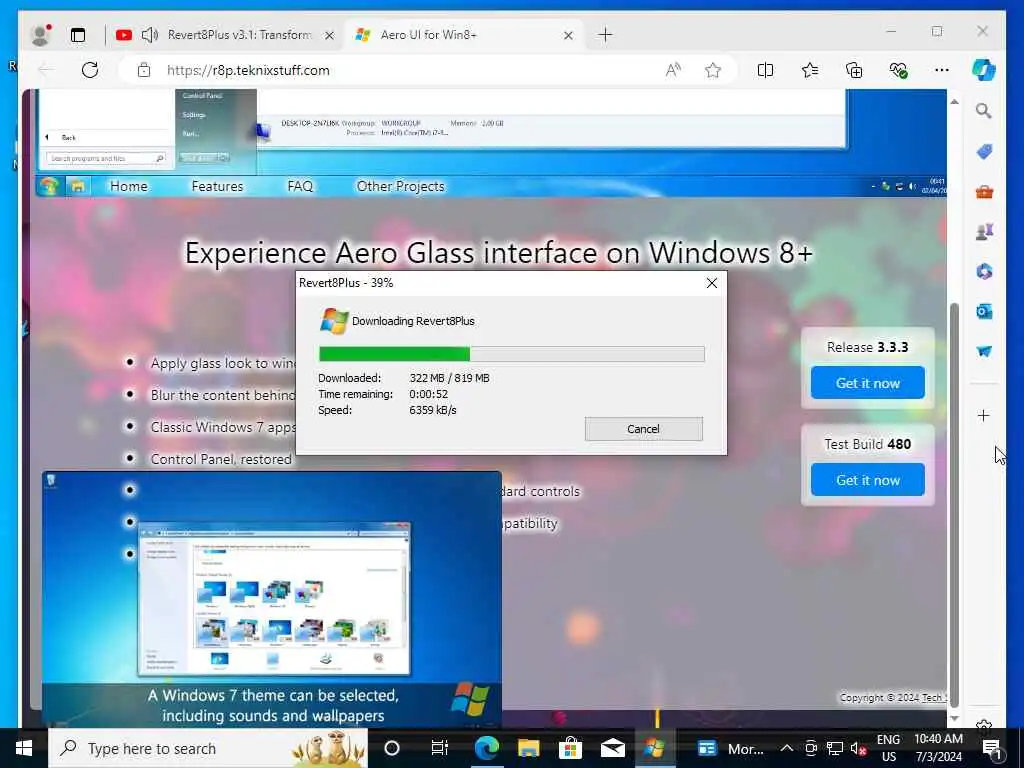
Task: Add a sidebar app with plus
Action: pyautogui.click(x=984, y=415)
